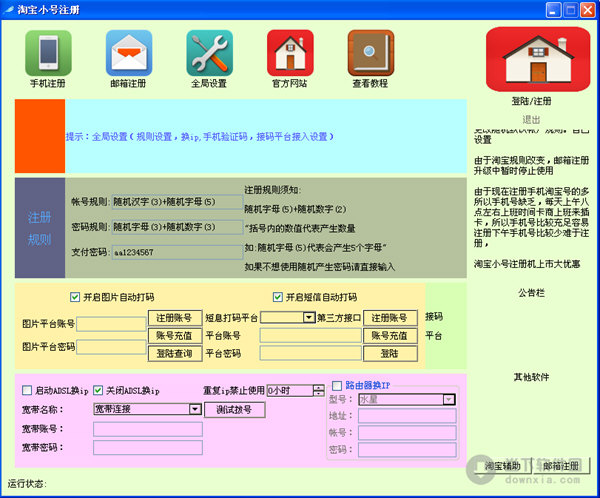The height and width of the screenshot is (498, 600).
Task: Click 淘宝辅助 button at bottom right
Action: (x=502, y=466)
